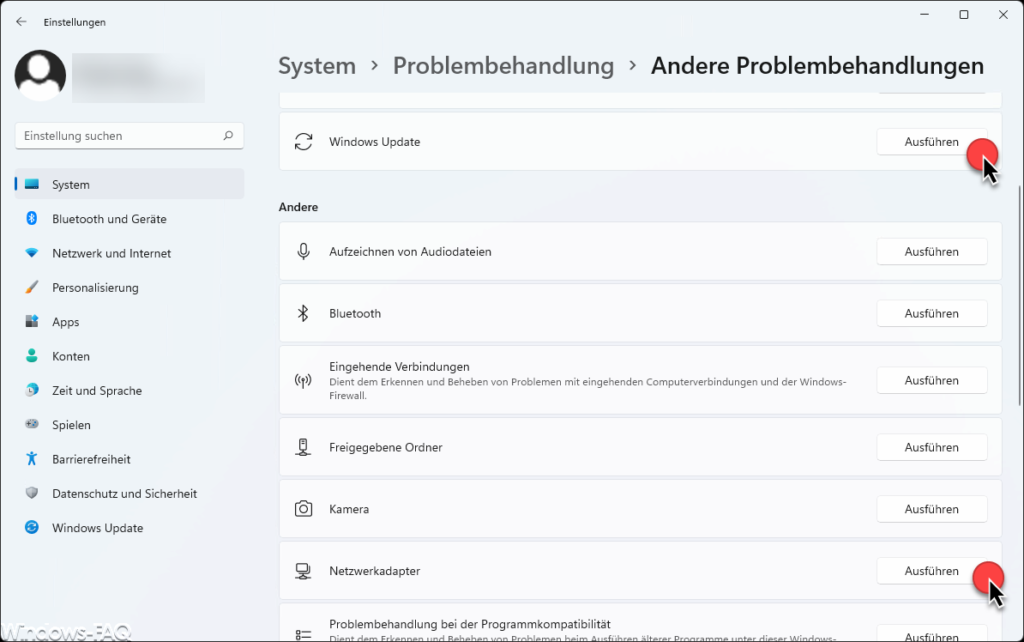1024x642 pixels.
Task: Click System in the breadcrumb
Action: click(x=317, y=65)
